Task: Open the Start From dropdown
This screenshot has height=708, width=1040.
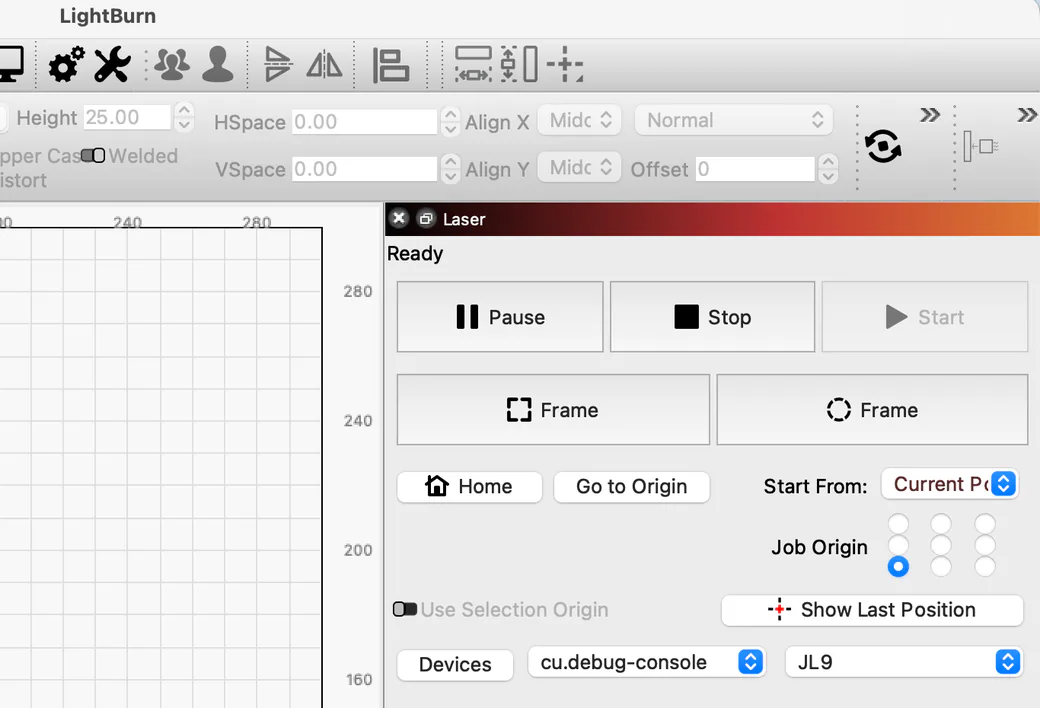Action: 950,484
